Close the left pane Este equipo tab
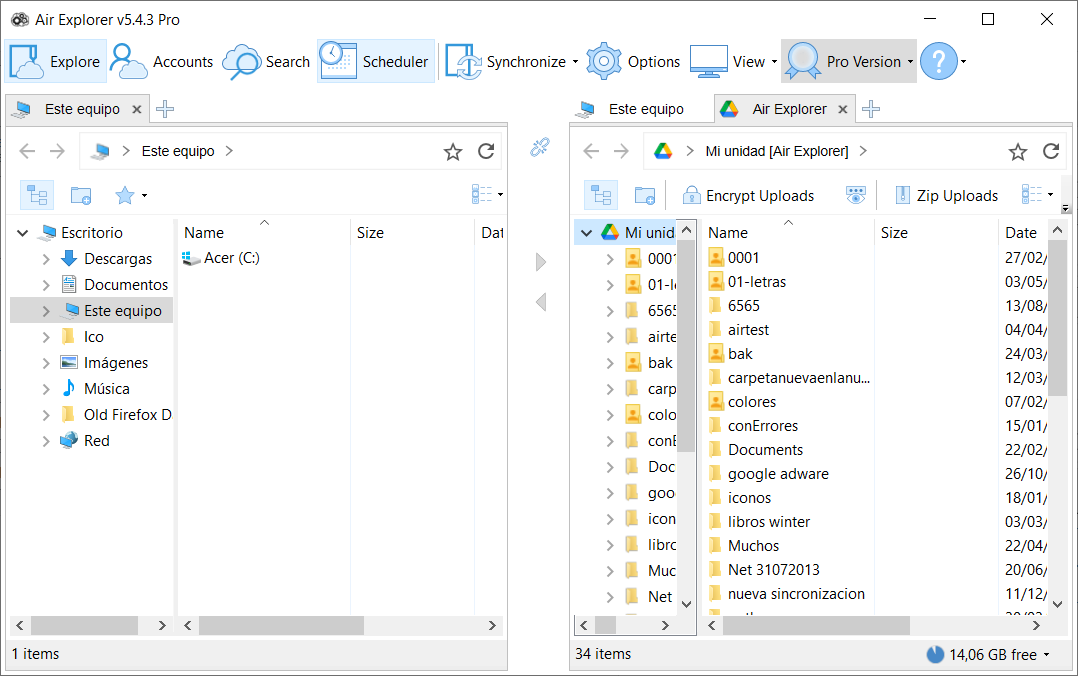 pyautogui.click(x=137, y=109)
